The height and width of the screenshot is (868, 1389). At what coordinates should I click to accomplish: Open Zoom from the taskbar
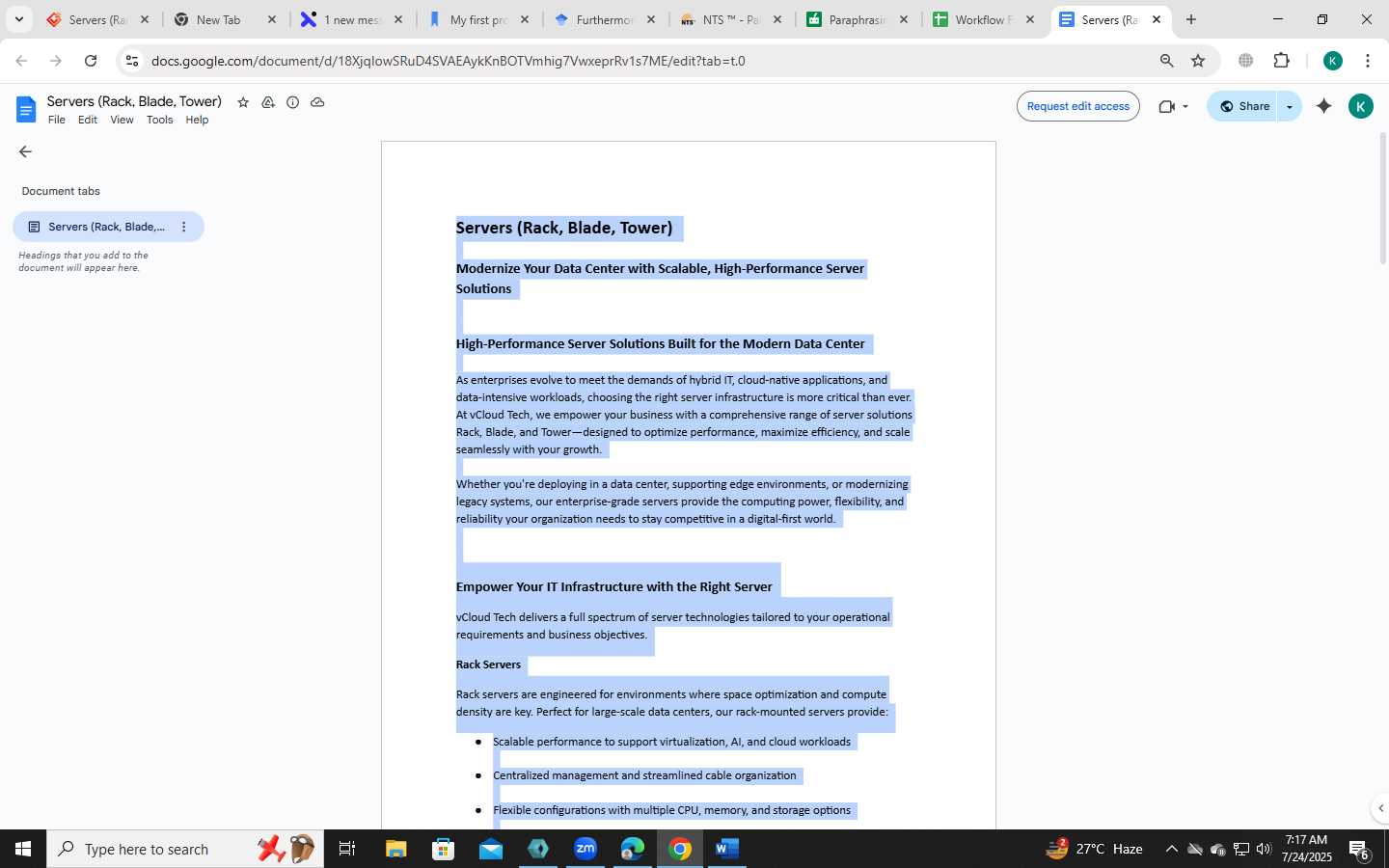click(586, 849)
